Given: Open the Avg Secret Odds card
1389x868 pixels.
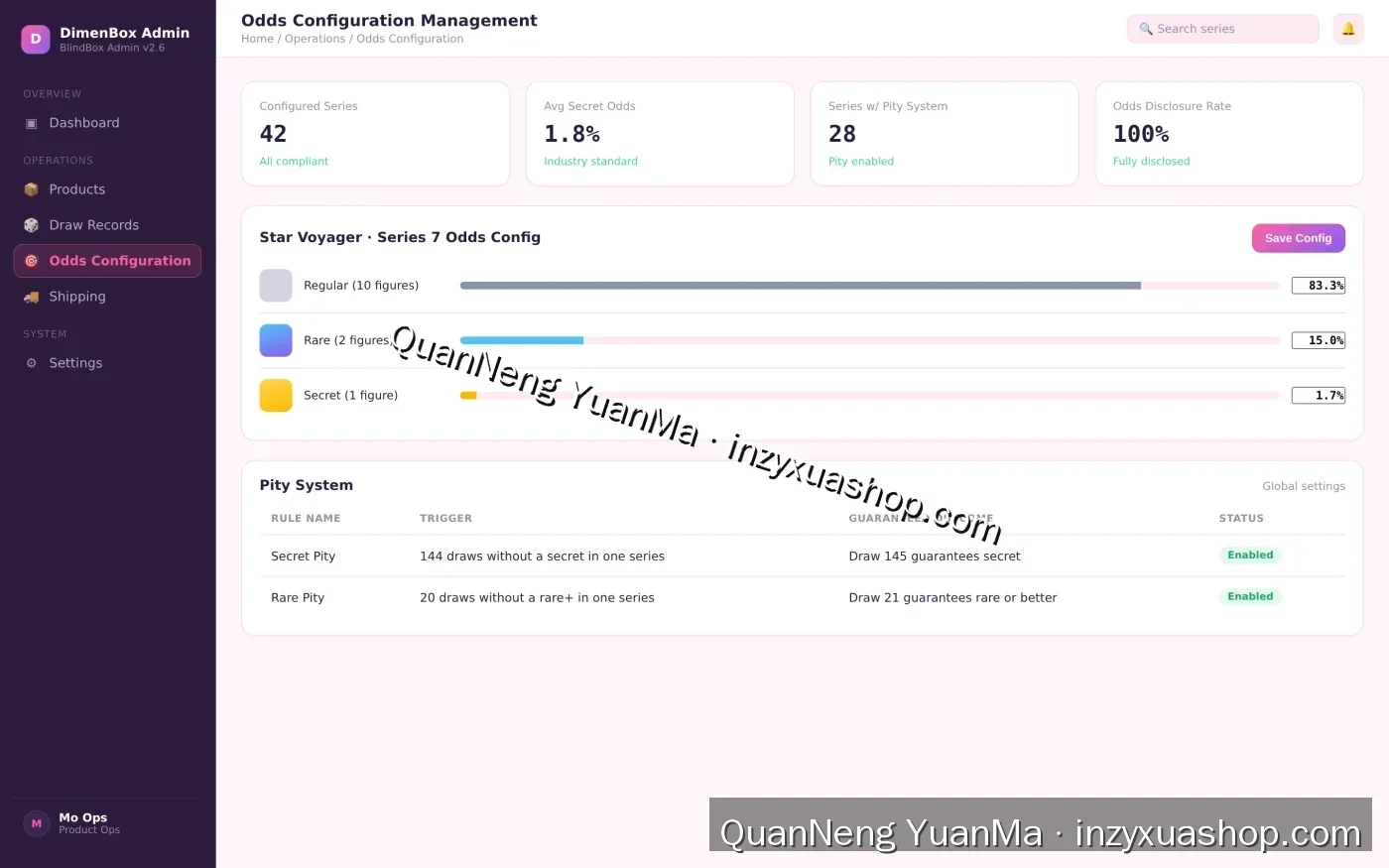Looking at the screenshot, I should [x=660, y=134].
